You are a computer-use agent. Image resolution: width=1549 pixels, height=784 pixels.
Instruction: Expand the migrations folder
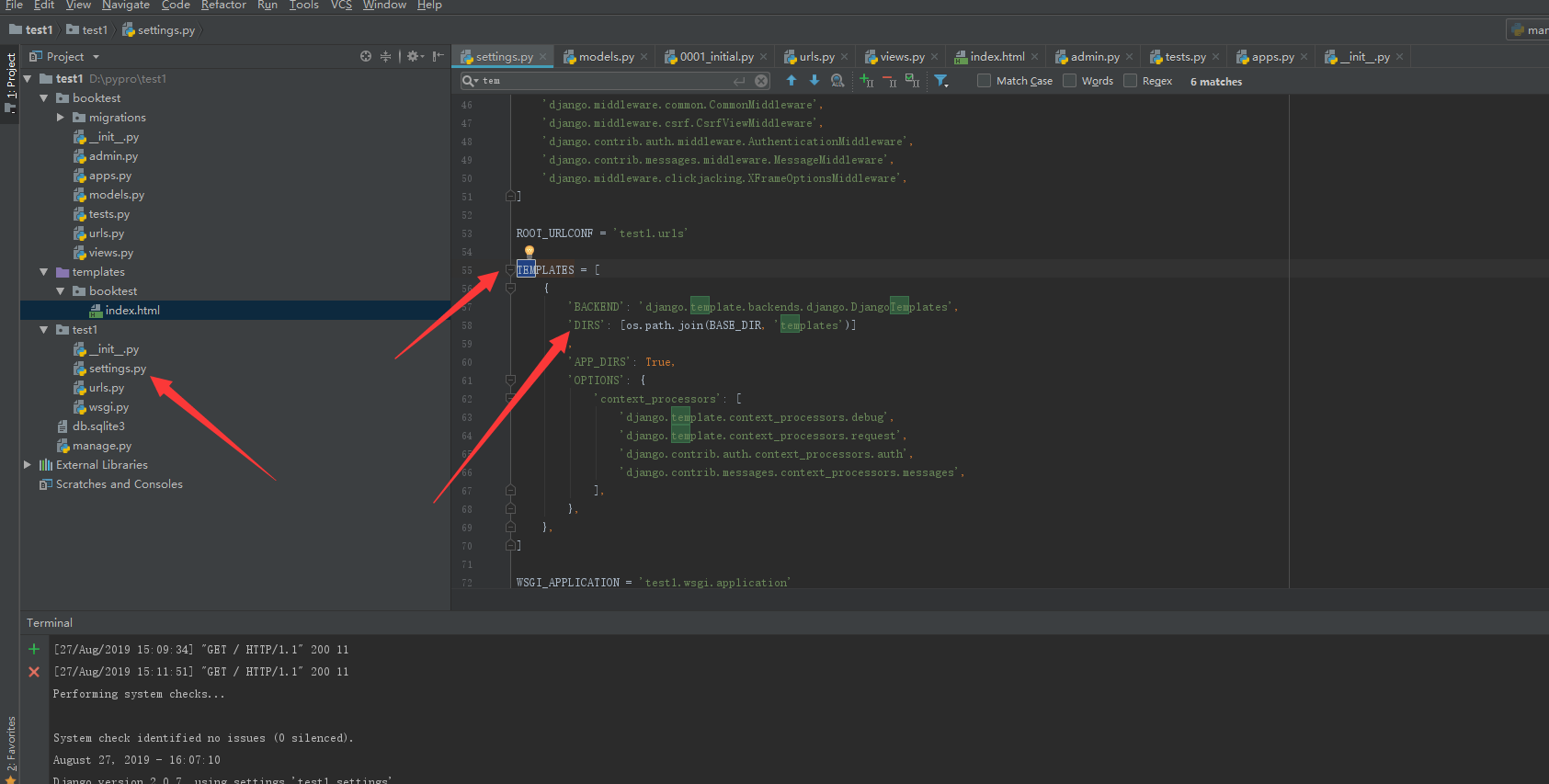coord(61,118)
